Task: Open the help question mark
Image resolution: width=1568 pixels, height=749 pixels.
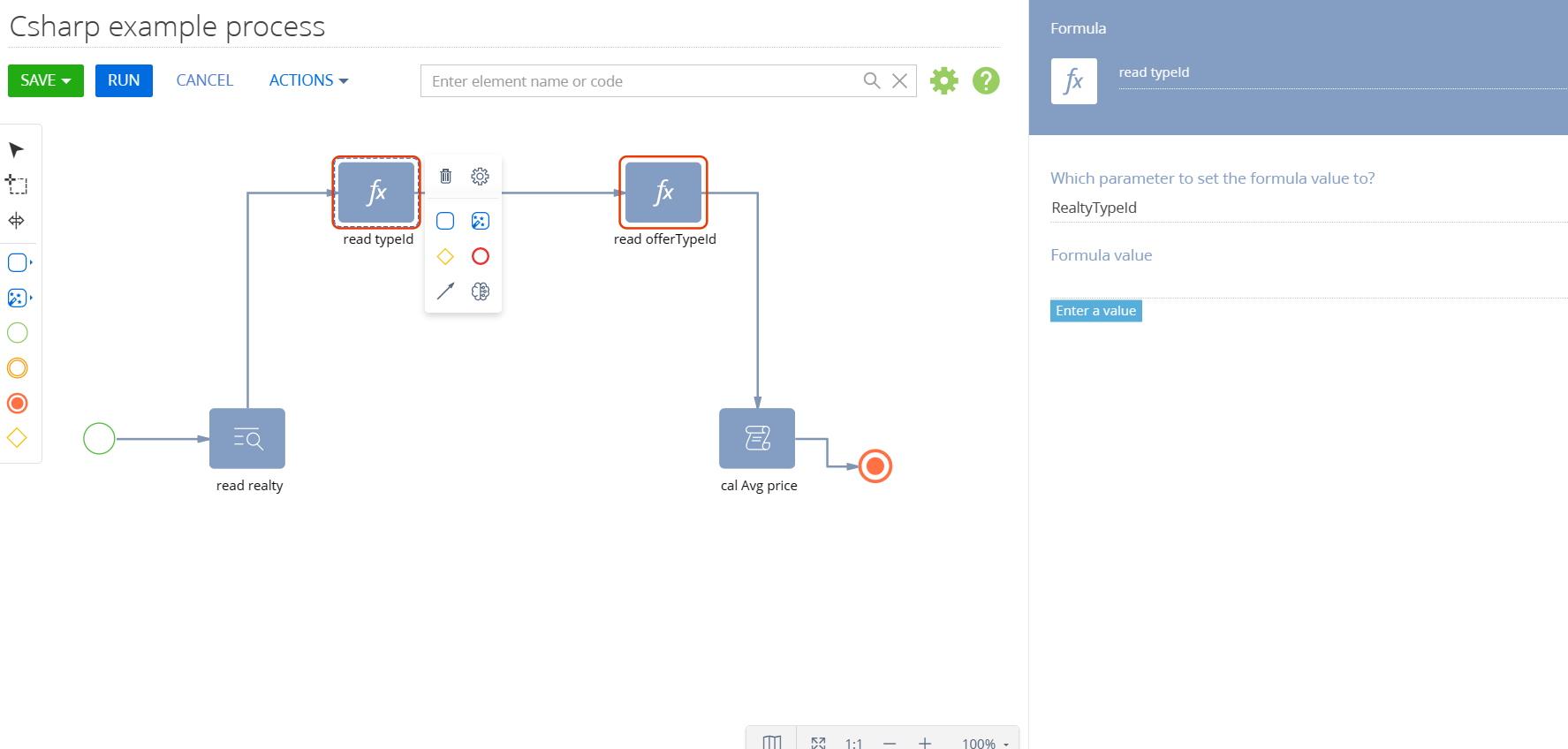Action: click(x=986, y=80)
